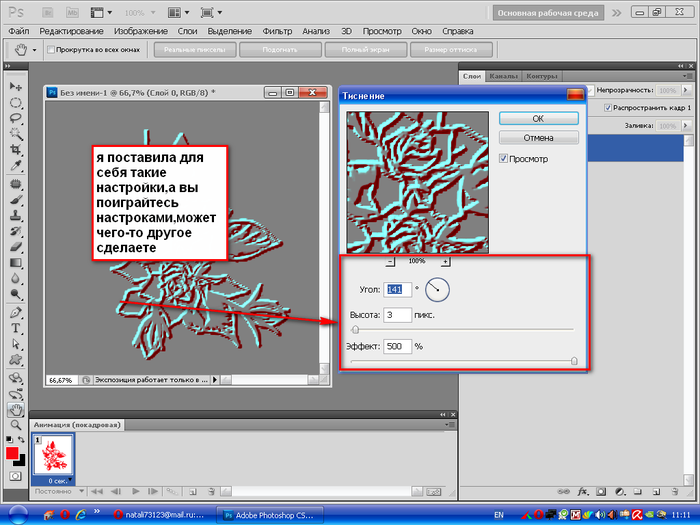Select the Elliptical Marquee tool
Screen dimensions: 700x525
tap(16, 103)
